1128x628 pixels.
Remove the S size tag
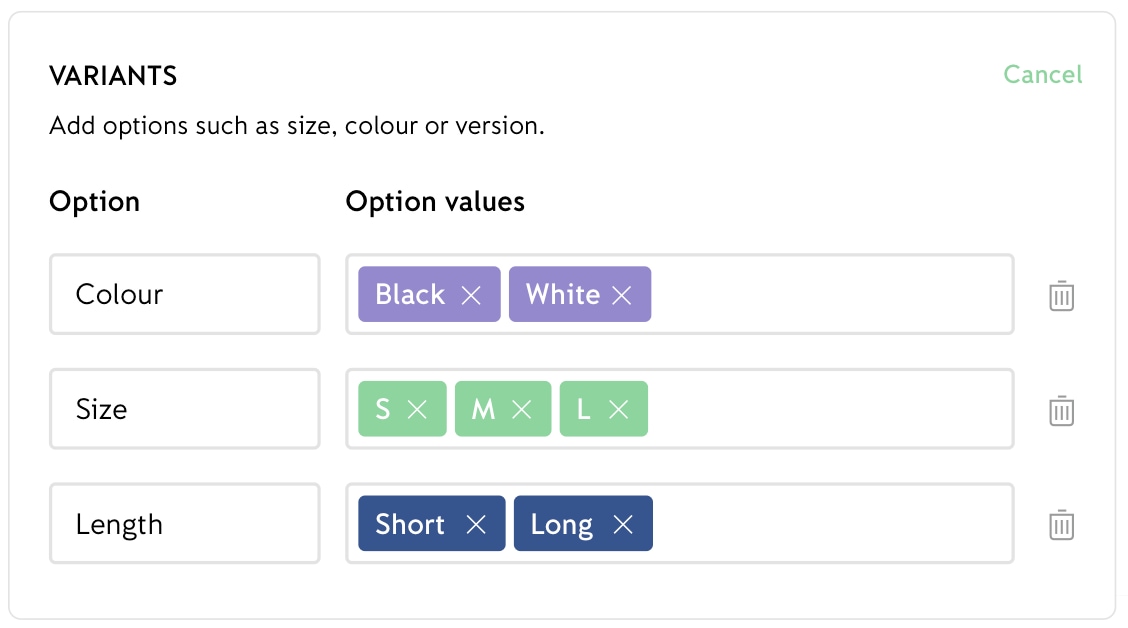(x=417, y=409)
